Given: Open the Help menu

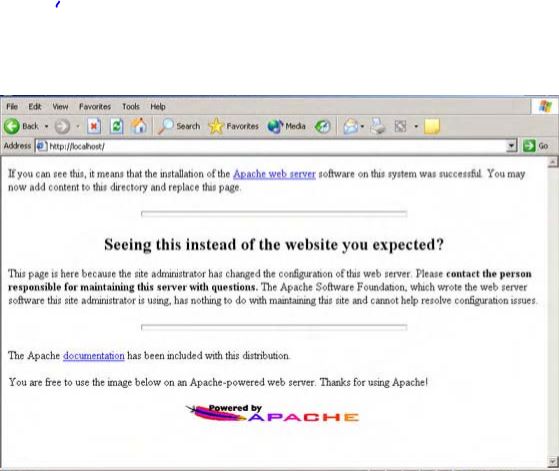Looking at the screenshot, I should [158, 107].
